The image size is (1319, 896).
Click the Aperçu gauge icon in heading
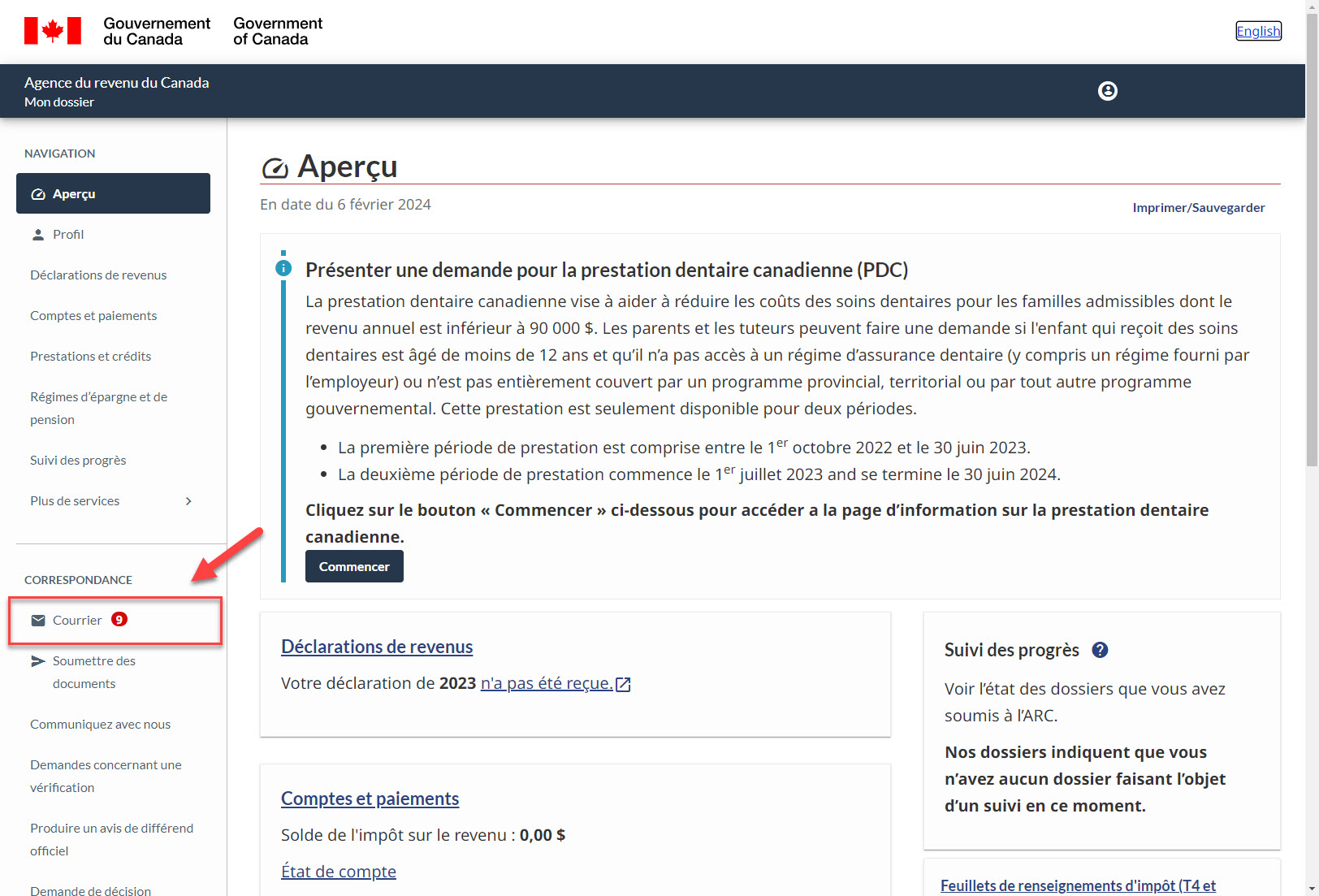coord(275,168)
